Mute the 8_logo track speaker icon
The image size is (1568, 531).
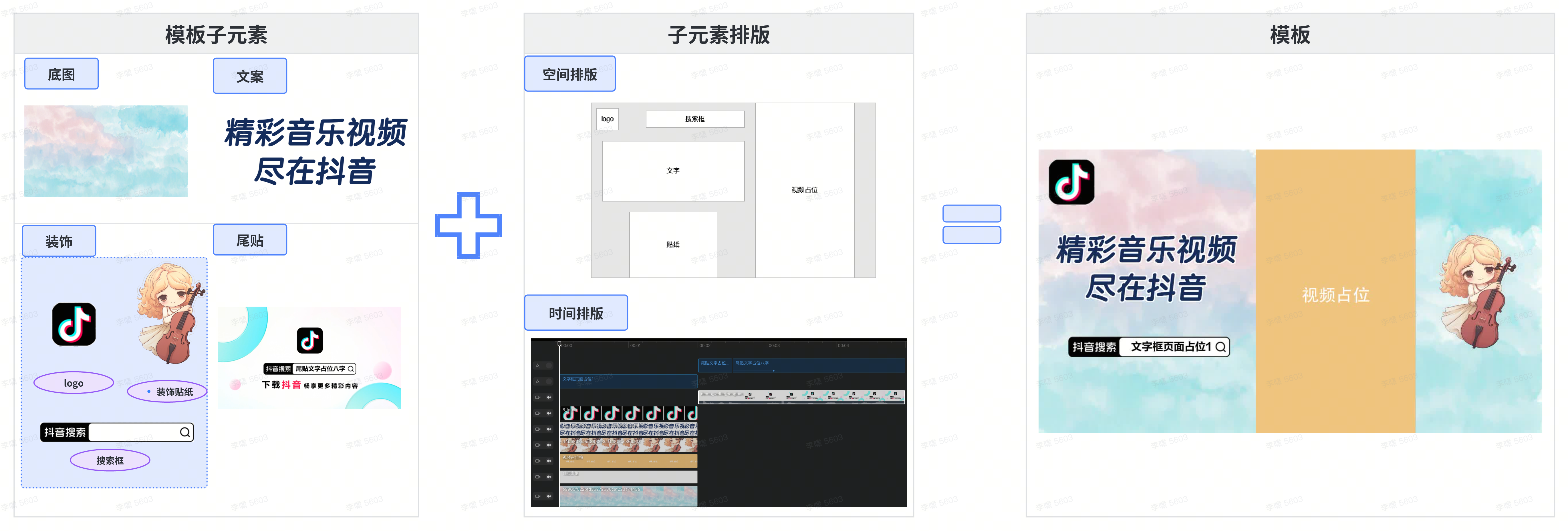(x=549, y=413)
